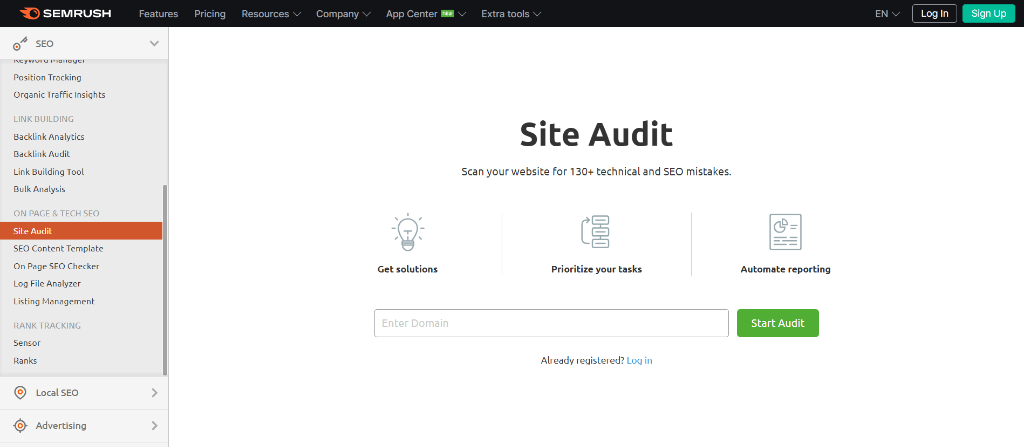The image size is (1024, 447).
Task: Click the Log In button
Action: point(935,14)
